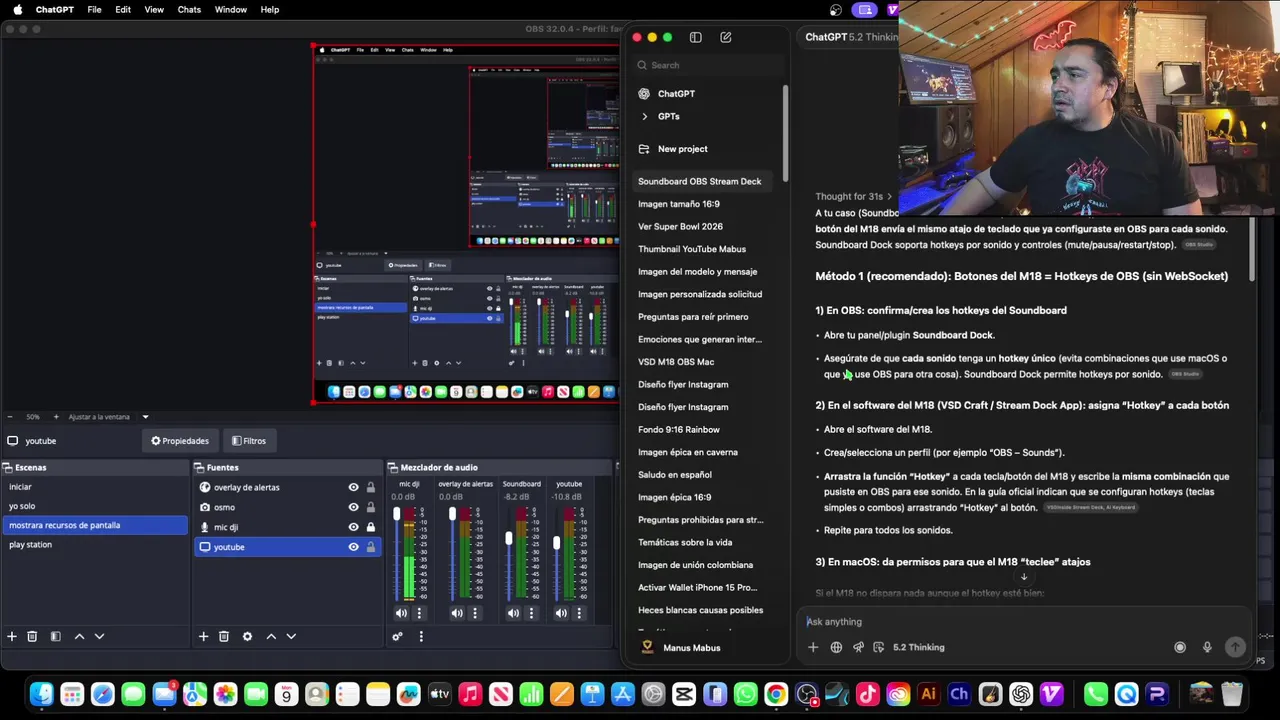Open the Help menu
The image size is (1280, 720).
(270, 9)
